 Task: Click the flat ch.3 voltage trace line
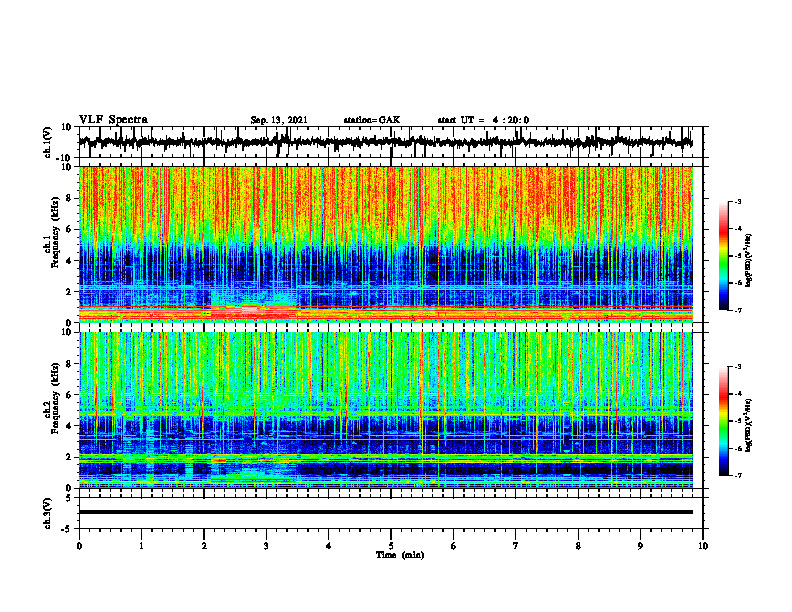click(x=385, y=512)
